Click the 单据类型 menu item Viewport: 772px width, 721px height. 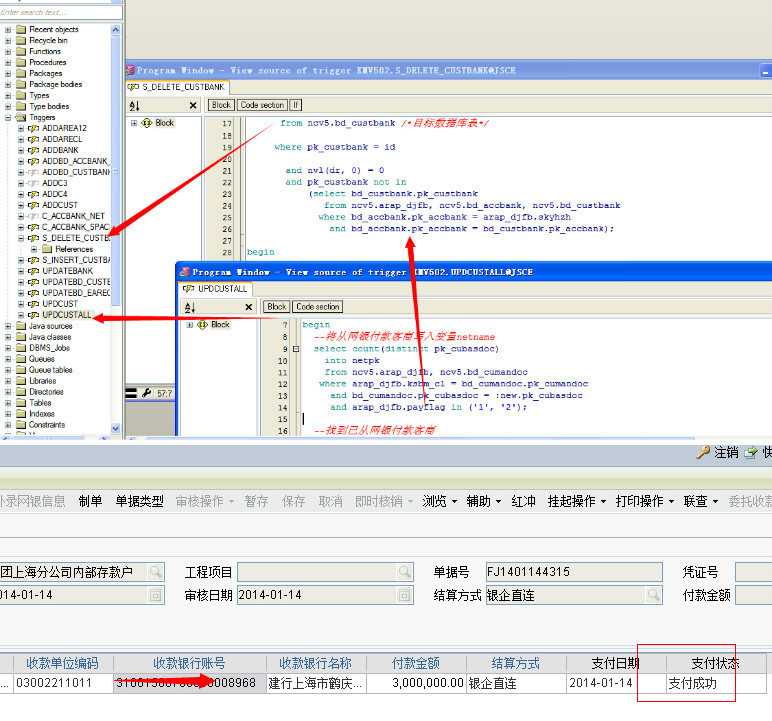(139, 501)
